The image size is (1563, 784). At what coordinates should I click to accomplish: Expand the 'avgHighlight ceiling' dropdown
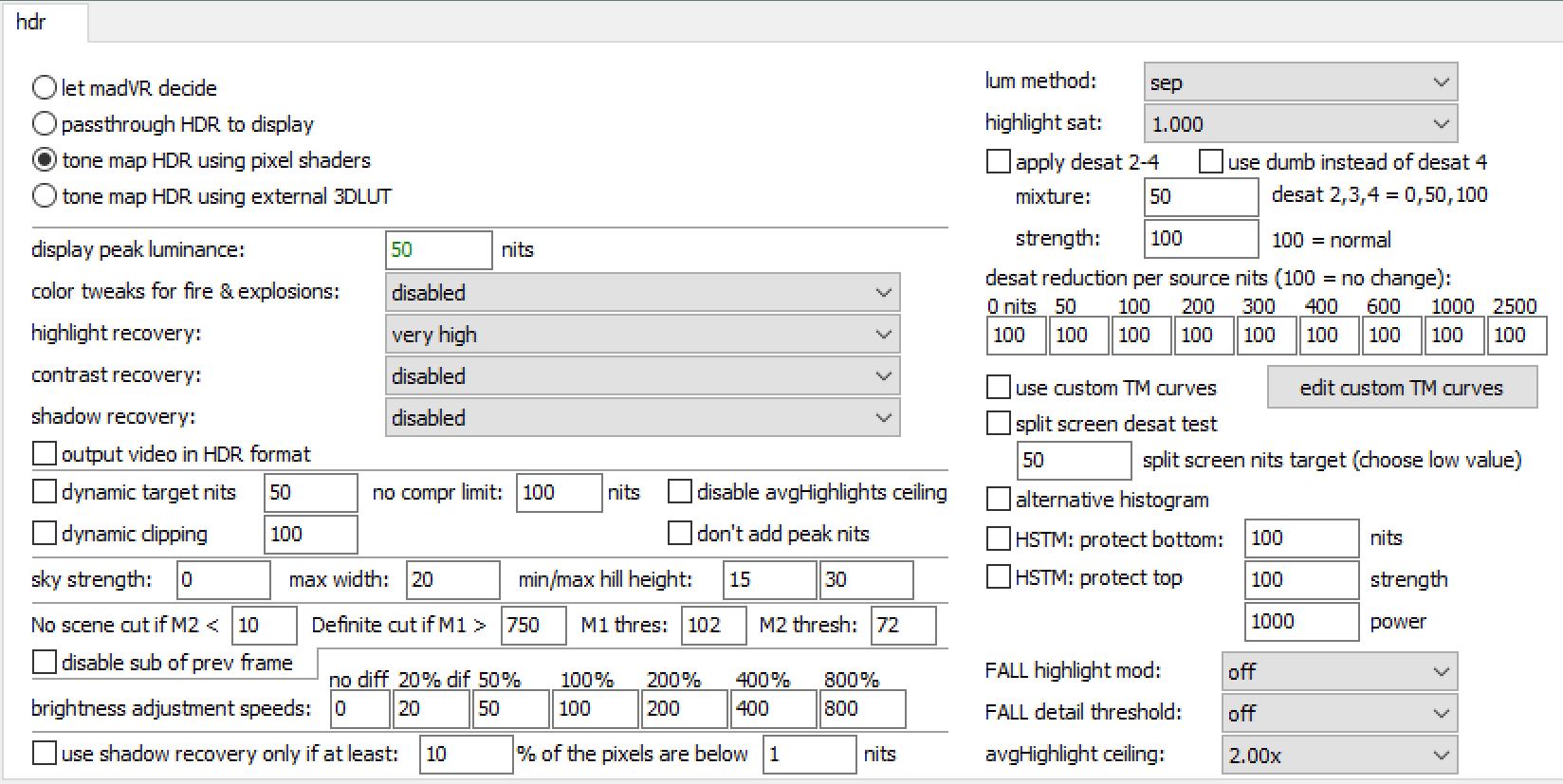coord(1339,756)
